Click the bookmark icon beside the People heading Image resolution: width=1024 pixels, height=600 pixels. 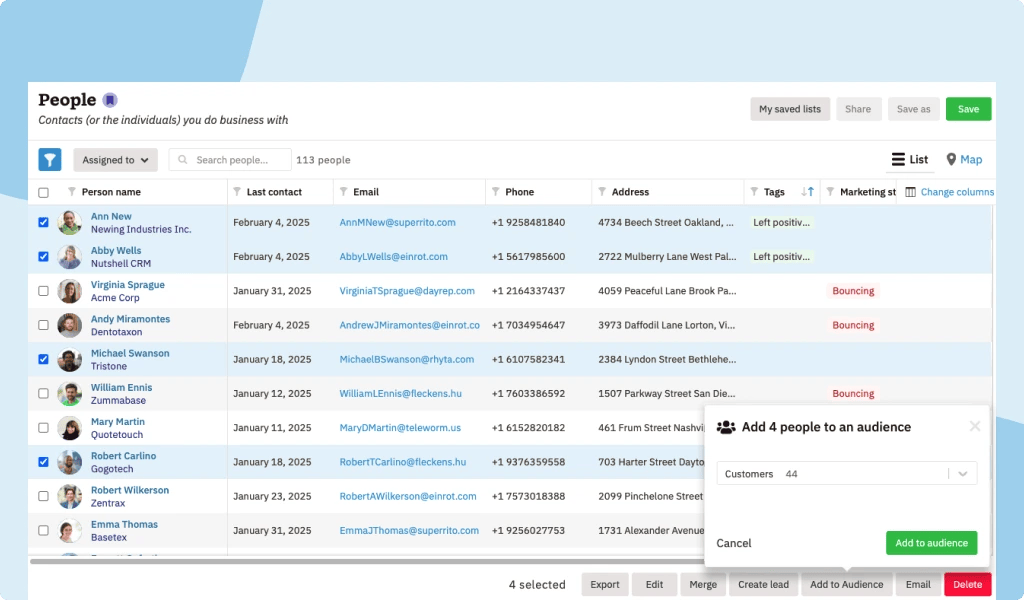coord(110,99)
